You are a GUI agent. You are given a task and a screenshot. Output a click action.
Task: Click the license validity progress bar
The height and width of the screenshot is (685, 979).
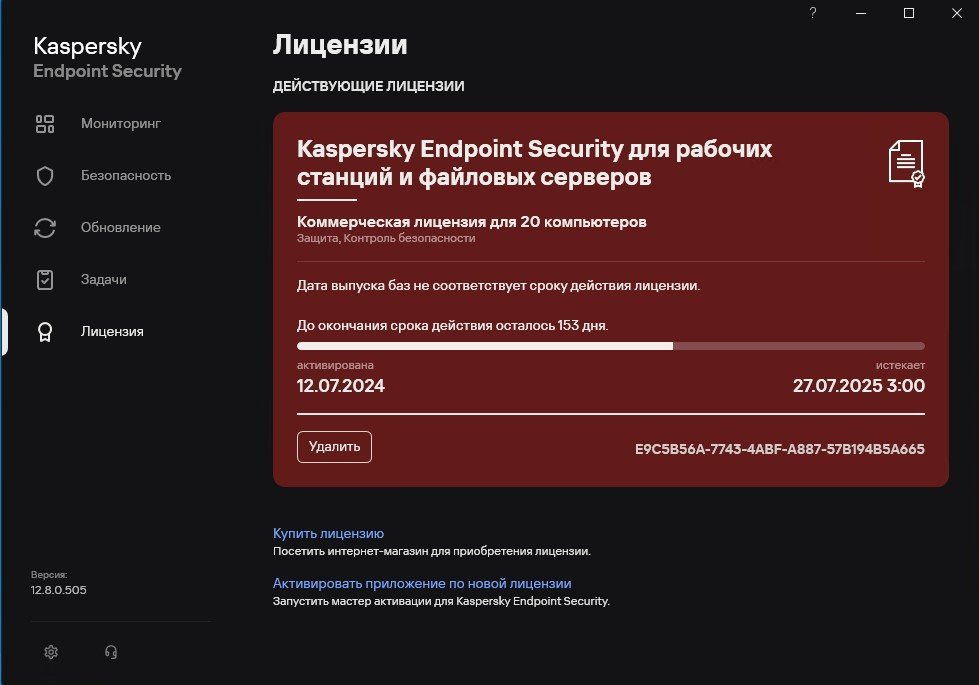[x=610, y=346]
